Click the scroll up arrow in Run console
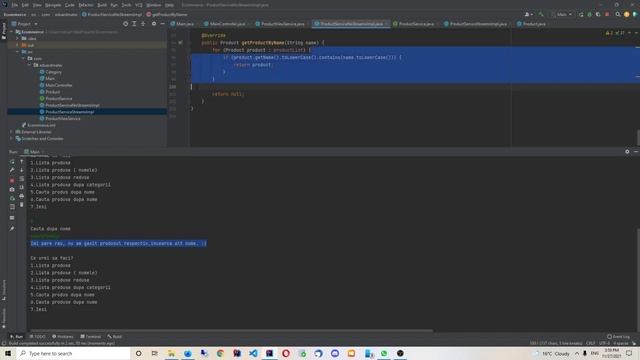Image resolution: width=640 pixels, height=360 pixels. pyautogui.click(x=22, y=162)
